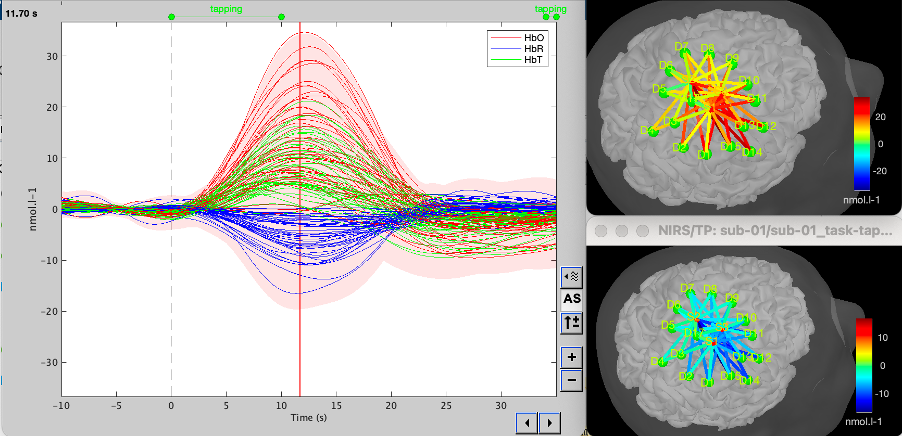Viewport: 902px width, 436px height.
Task: Click the dashed zero-time line in plot
Action: pos(171,208)
